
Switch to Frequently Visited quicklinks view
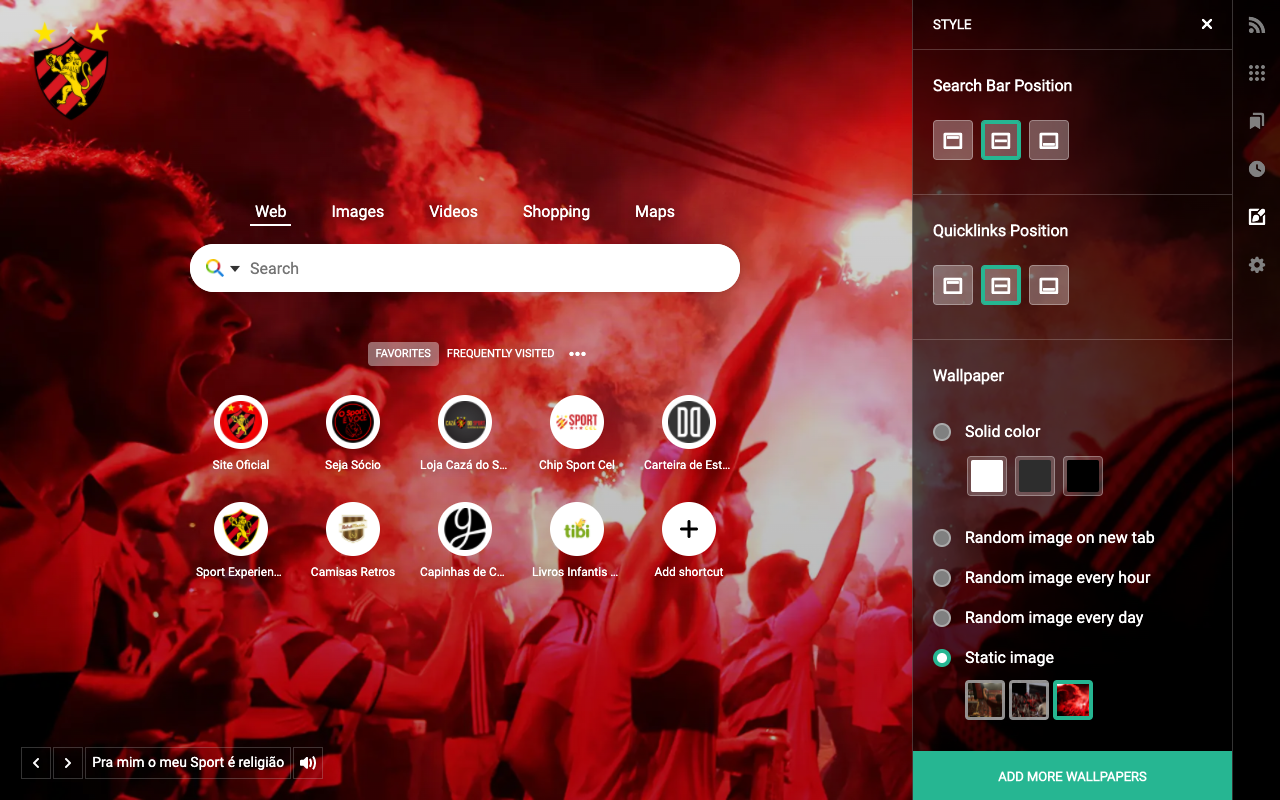point(500,353)
